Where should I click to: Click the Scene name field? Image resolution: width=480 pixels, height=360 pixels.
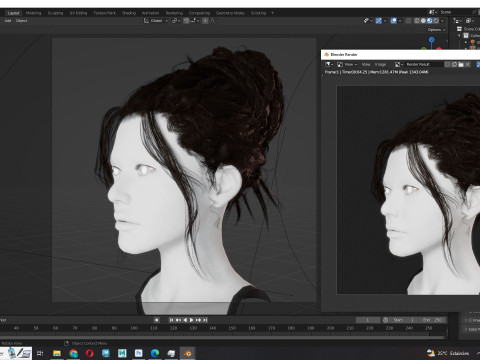pyautogui.click(x=455, y=12)
